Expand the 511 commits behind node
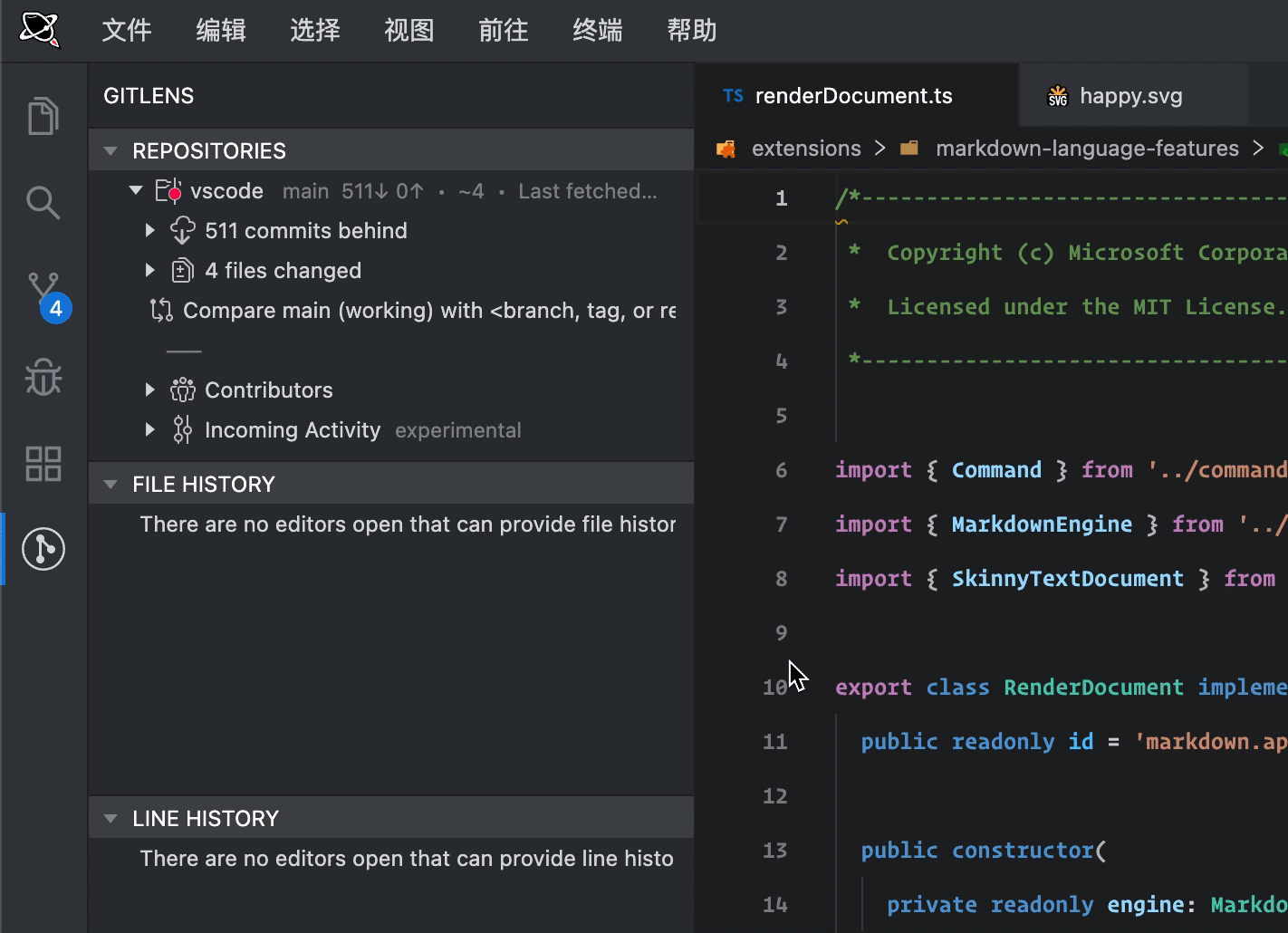The height and width of the screenshot is (933, 1288). click(x=150, y=231)
